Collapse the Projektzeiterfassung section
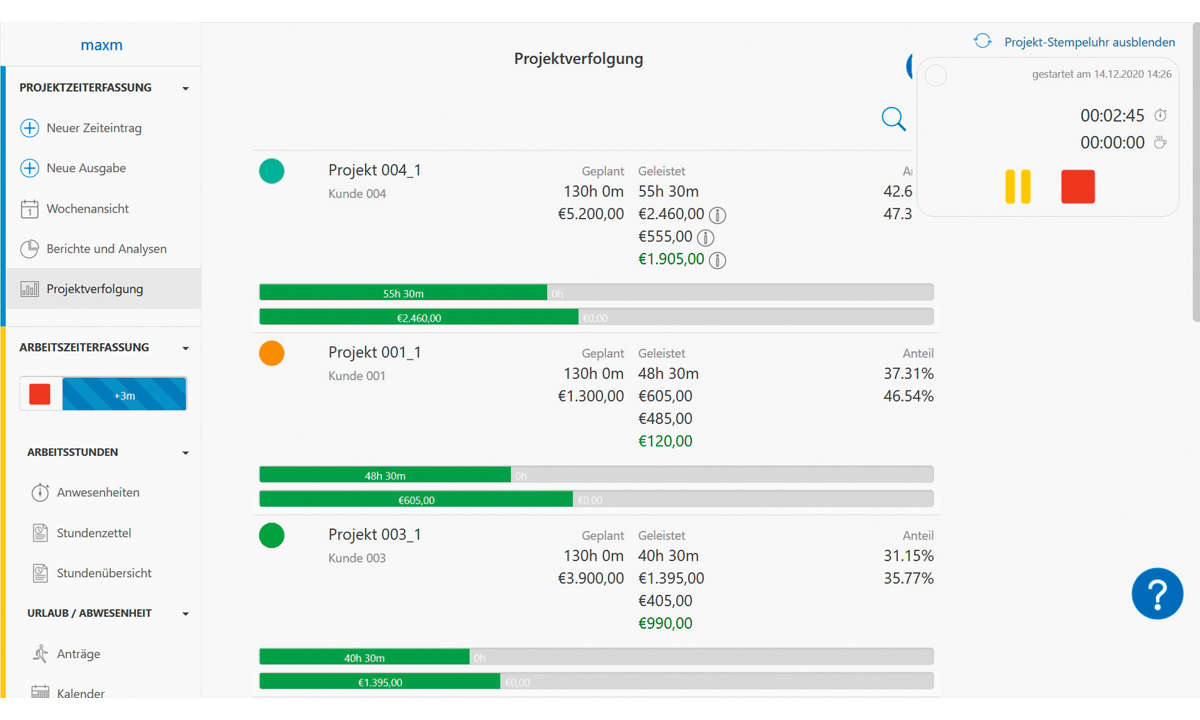Image resolution: width=1200 pixels, height=720 pixels. (186, 89)
